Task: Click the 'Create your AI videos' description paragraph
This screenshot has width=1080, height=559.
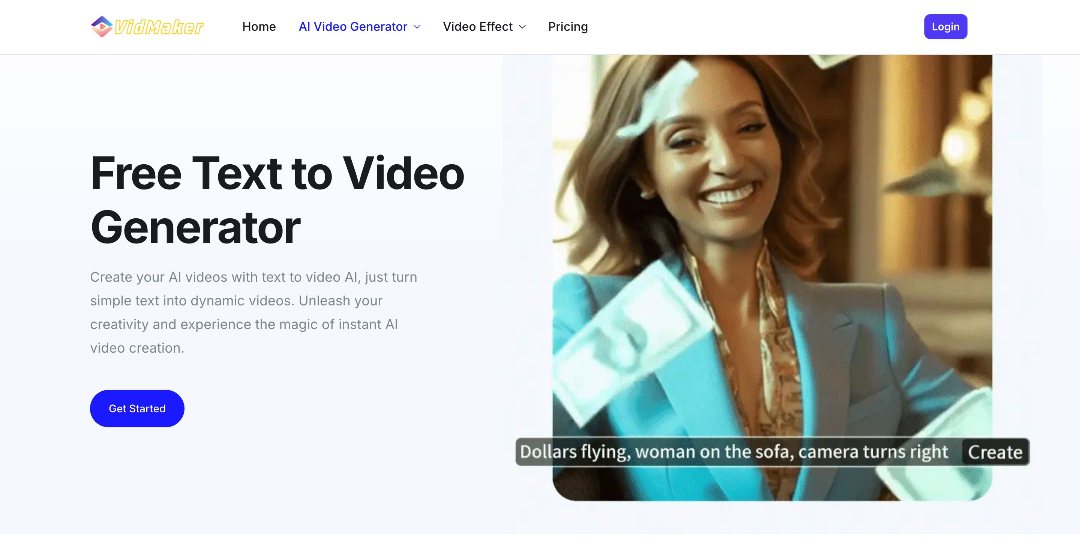Action: coord(253,313)
